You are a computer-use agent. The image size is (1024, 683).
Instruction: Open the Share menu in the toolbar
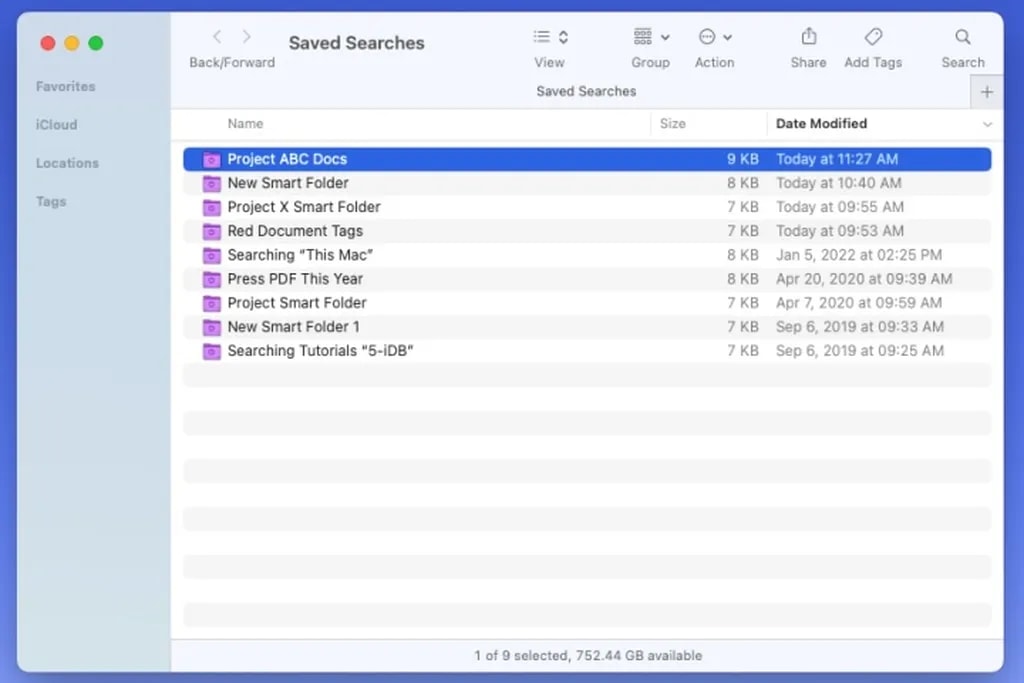(x=808, y=36)
